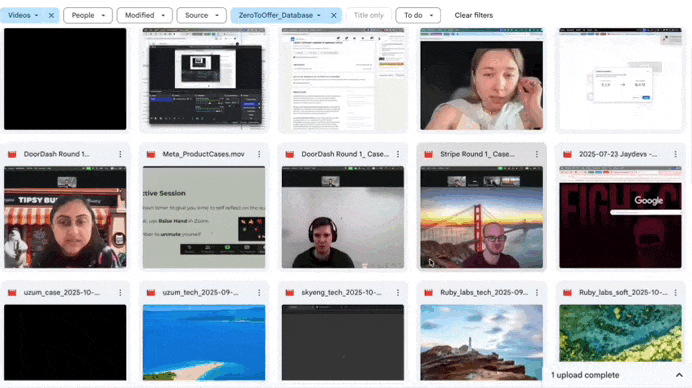Open more options for uzum_tech_2025-09 video

(x=259, y=293)
